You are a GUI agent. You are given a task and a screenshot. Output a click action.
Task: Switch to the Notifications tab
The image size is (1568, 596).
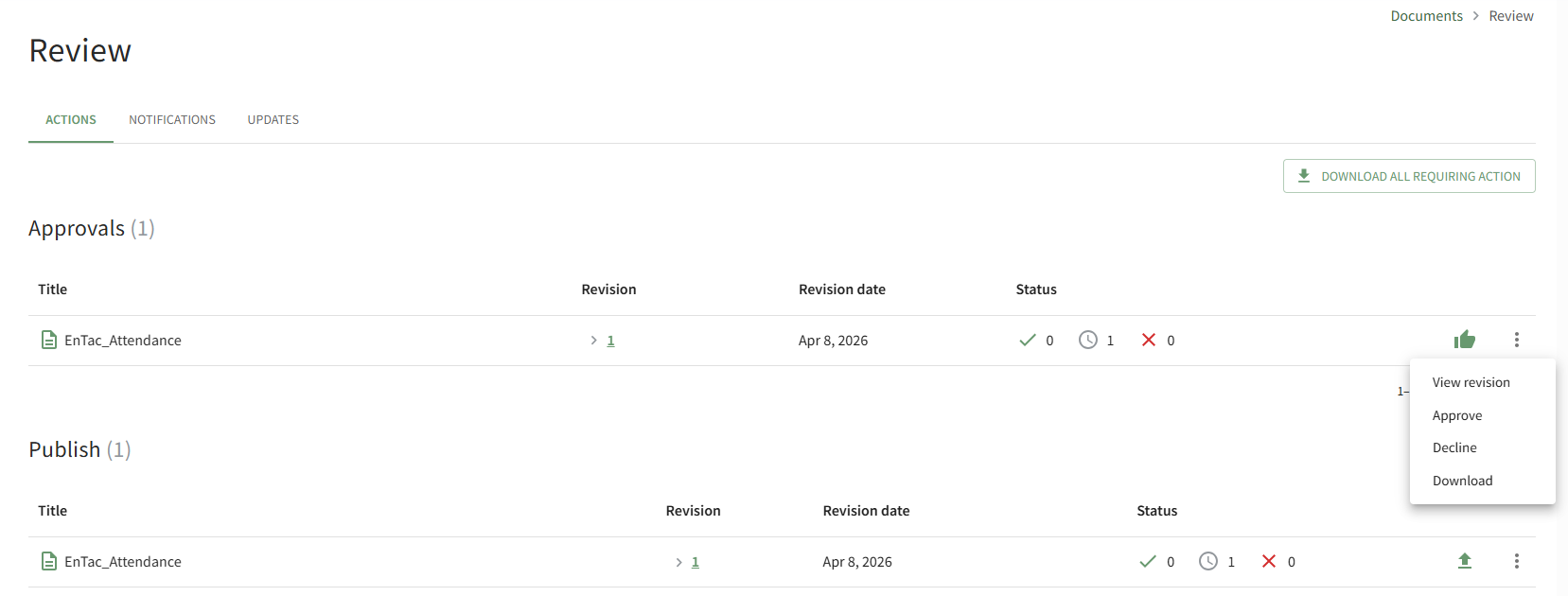click(172, 120)
